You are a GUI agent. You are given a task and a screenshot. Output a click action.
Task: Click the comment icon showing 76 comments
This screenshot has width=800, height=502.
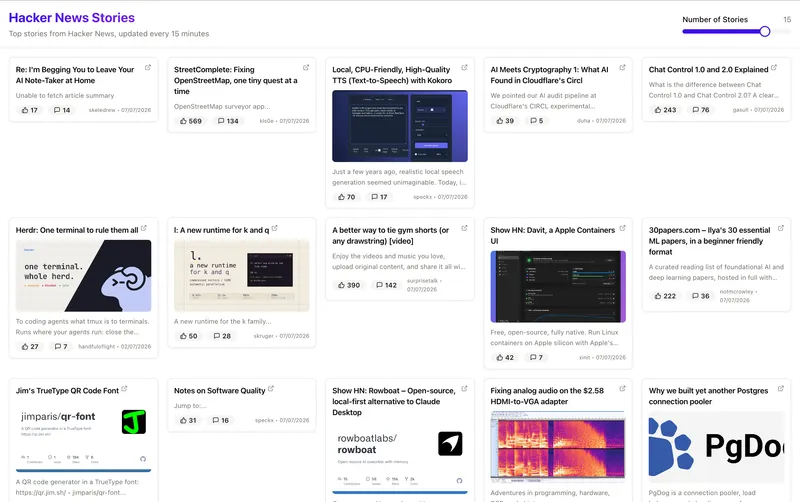click(695, 110)
